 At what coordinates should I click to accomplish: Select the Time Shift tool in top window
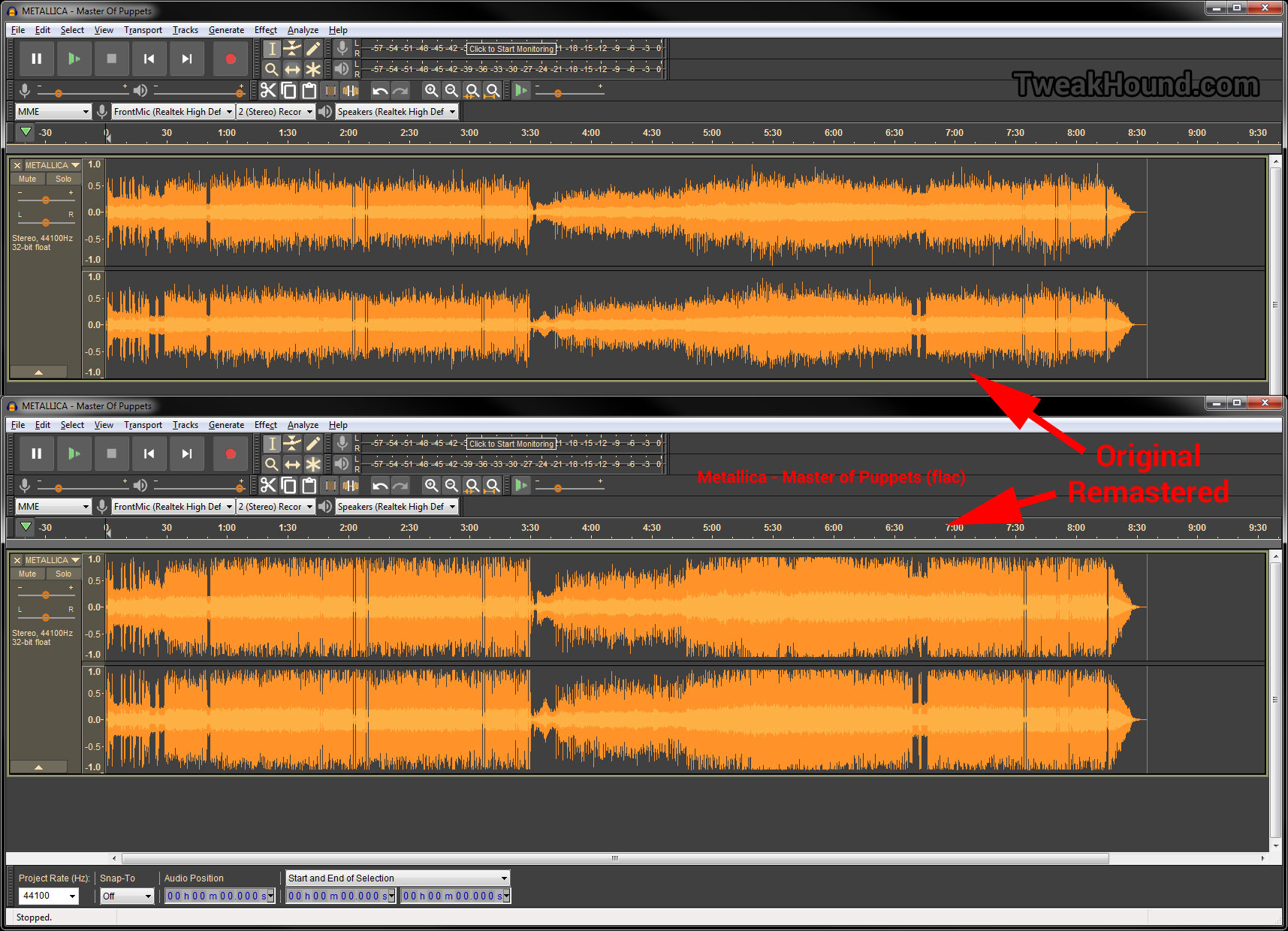point(292,69)
